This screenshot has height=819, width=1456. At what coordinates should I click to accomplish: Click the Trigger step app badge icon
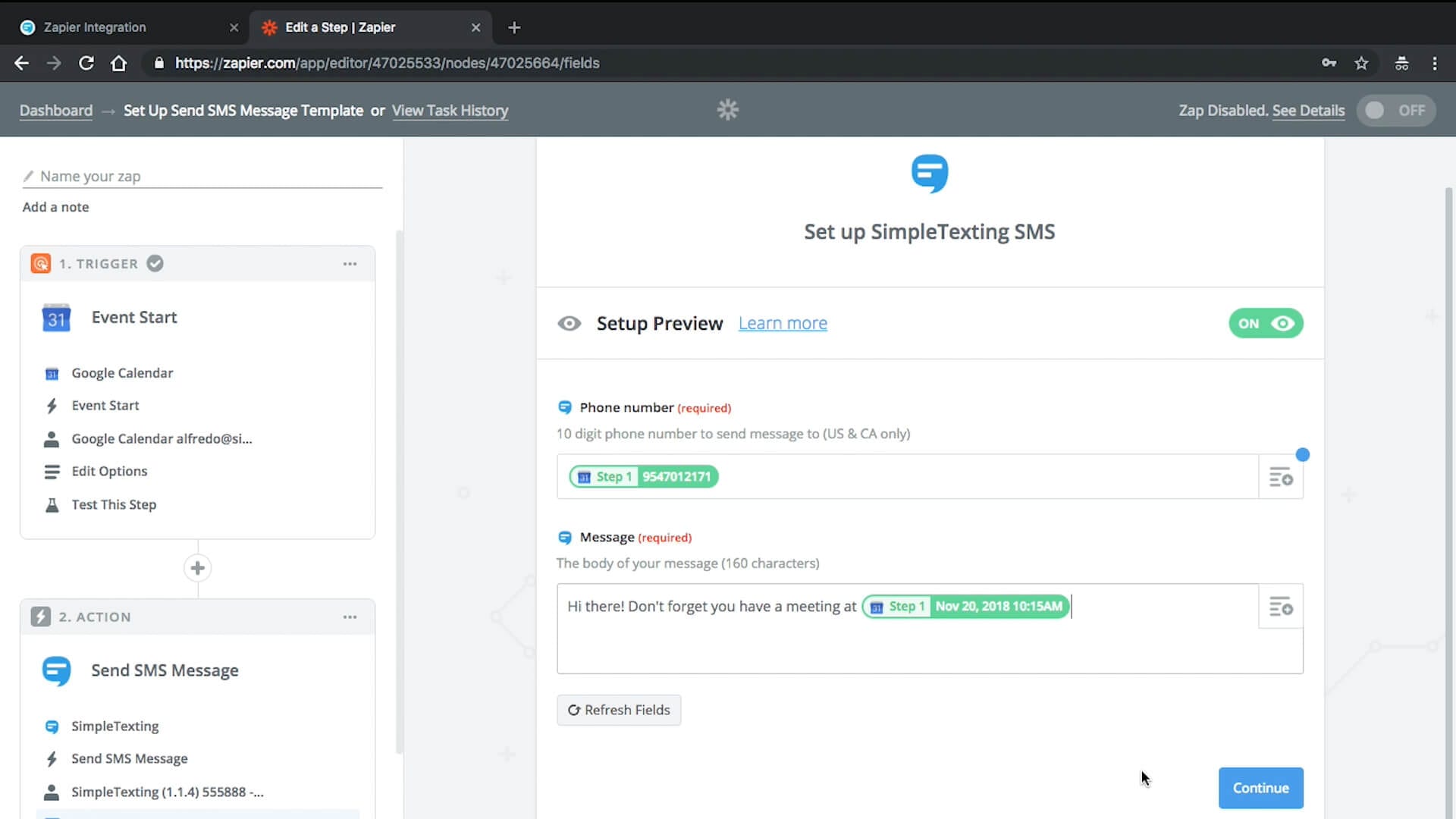pyautogui.click(x=41, y=264)
